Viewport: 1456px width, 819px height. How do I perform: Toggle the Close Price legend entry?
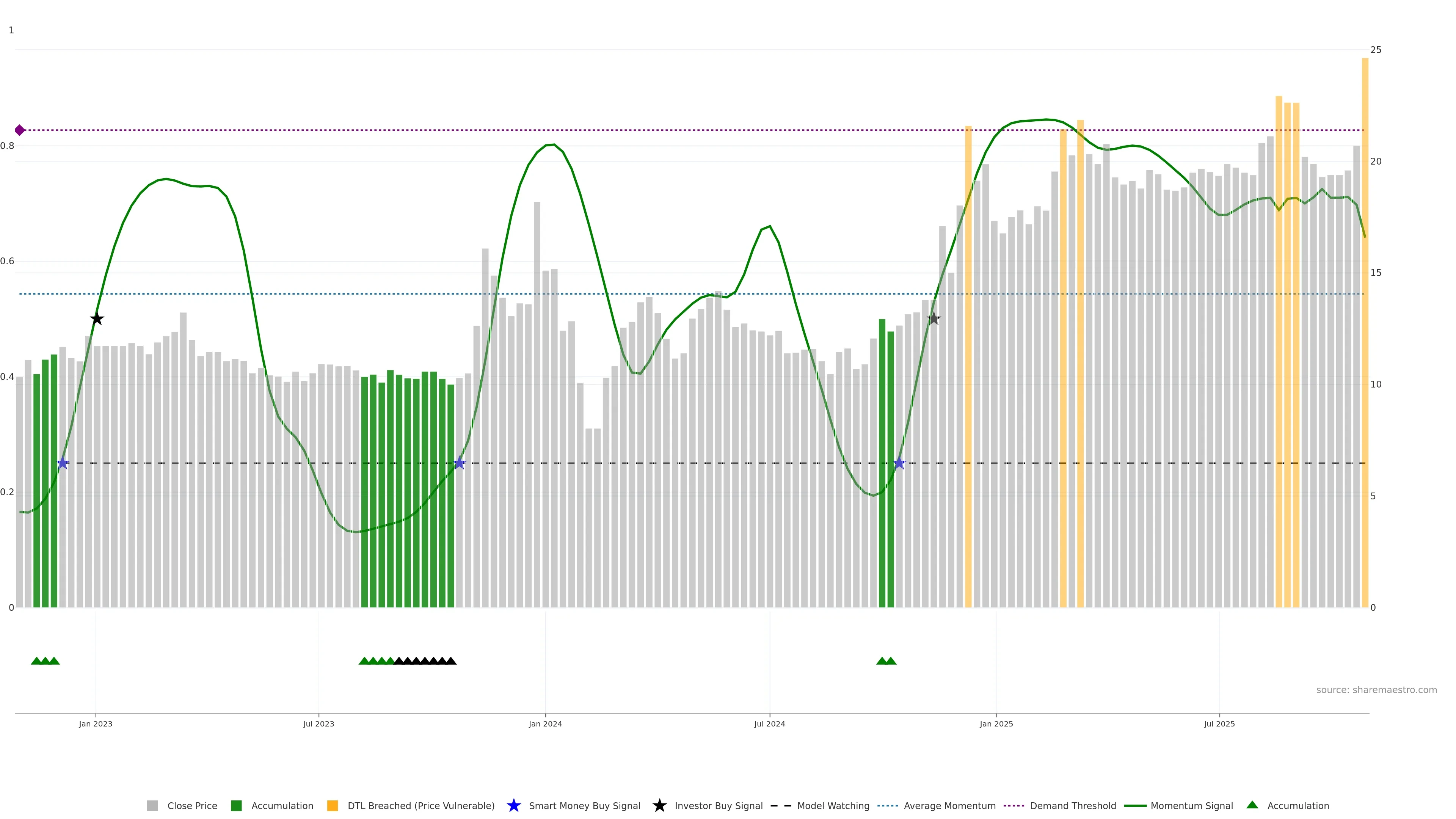coord(191,805)
